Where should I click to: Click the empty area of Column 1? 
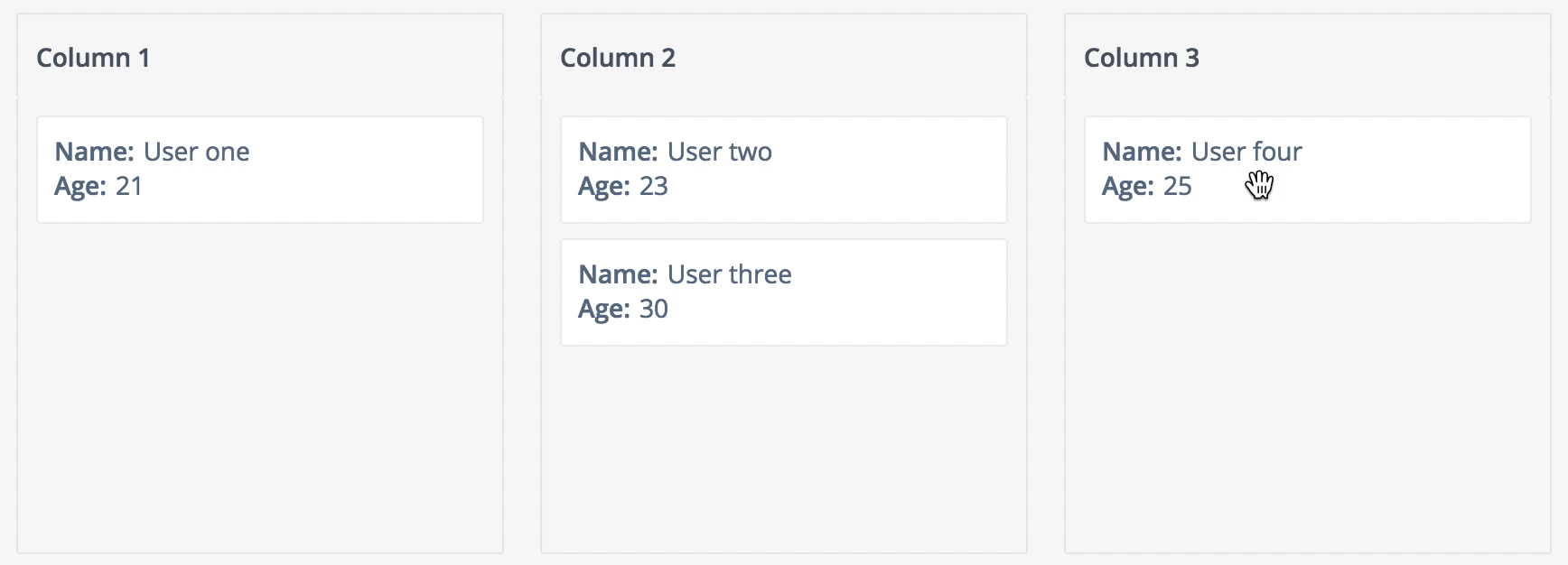tap(260, 388)
